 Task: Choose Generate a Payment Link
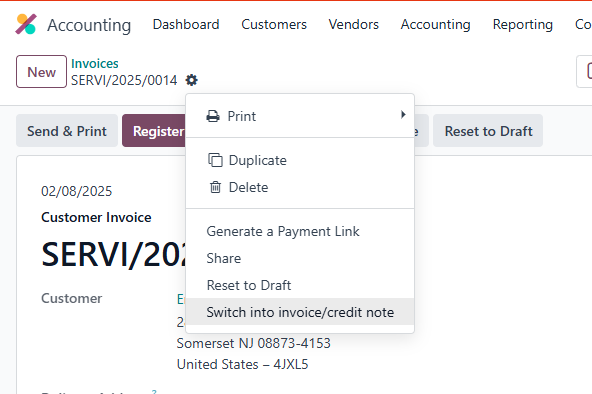click(300, 231)
